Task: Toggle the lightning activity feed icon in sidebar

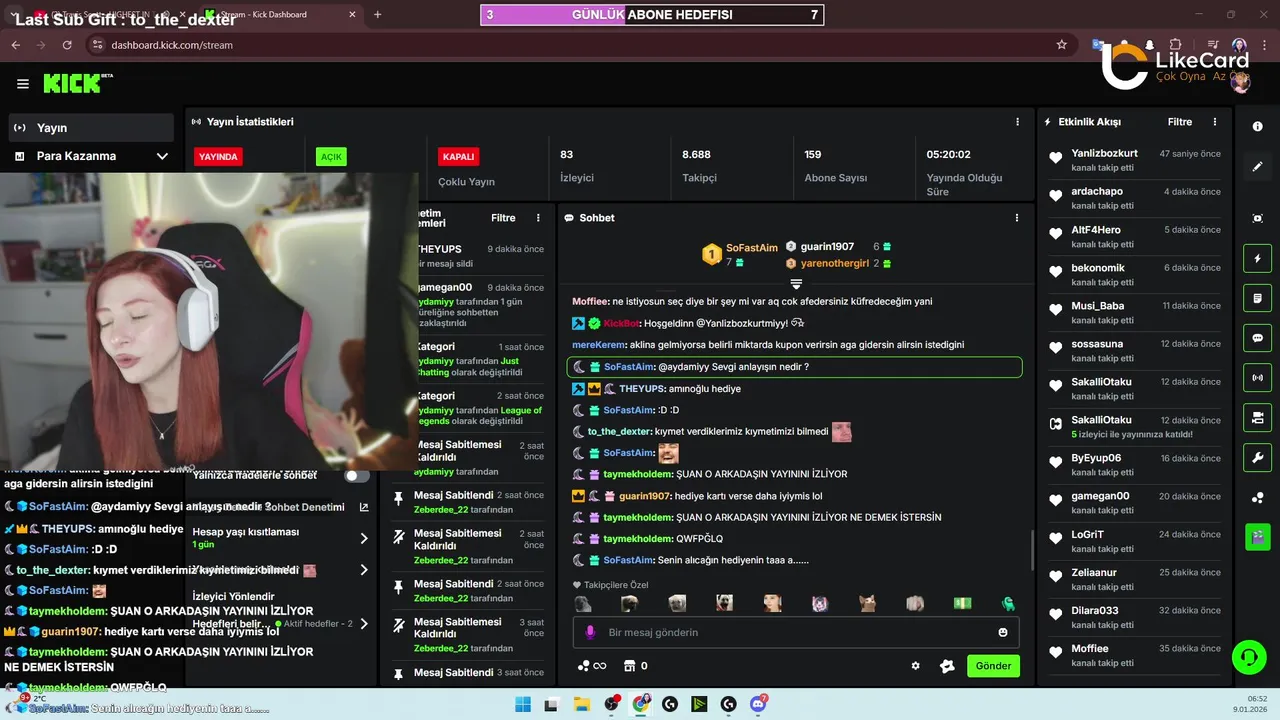Action: [1258, 259]
